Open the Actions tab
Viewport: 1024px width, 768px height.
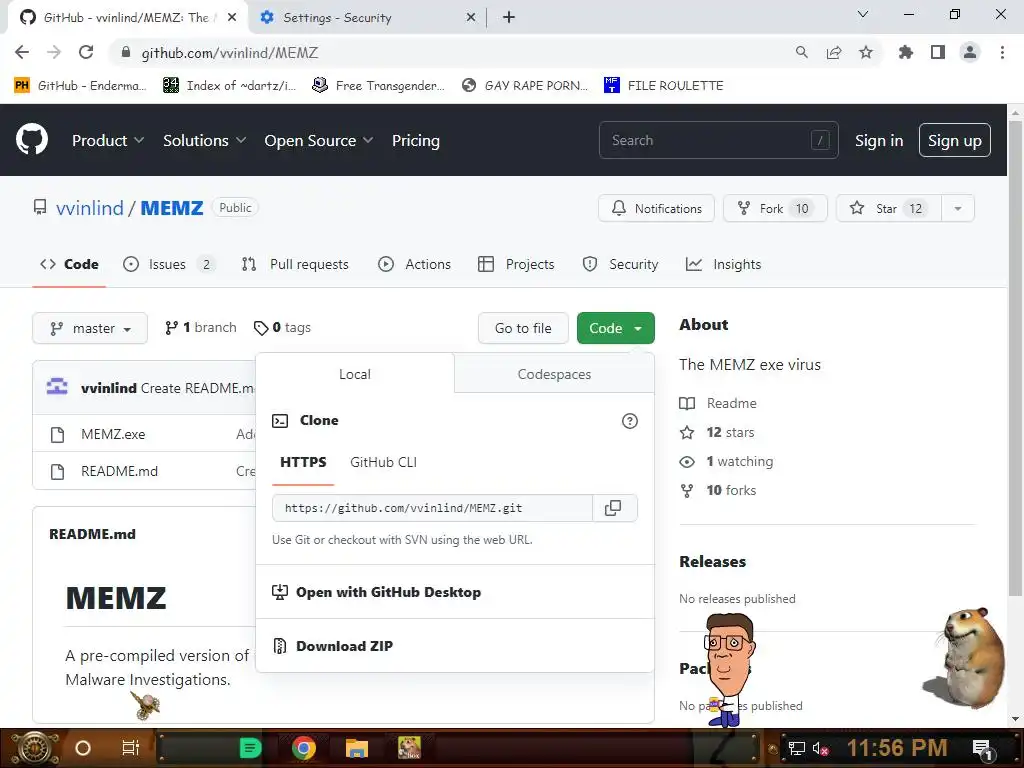(x=415, y=264)
